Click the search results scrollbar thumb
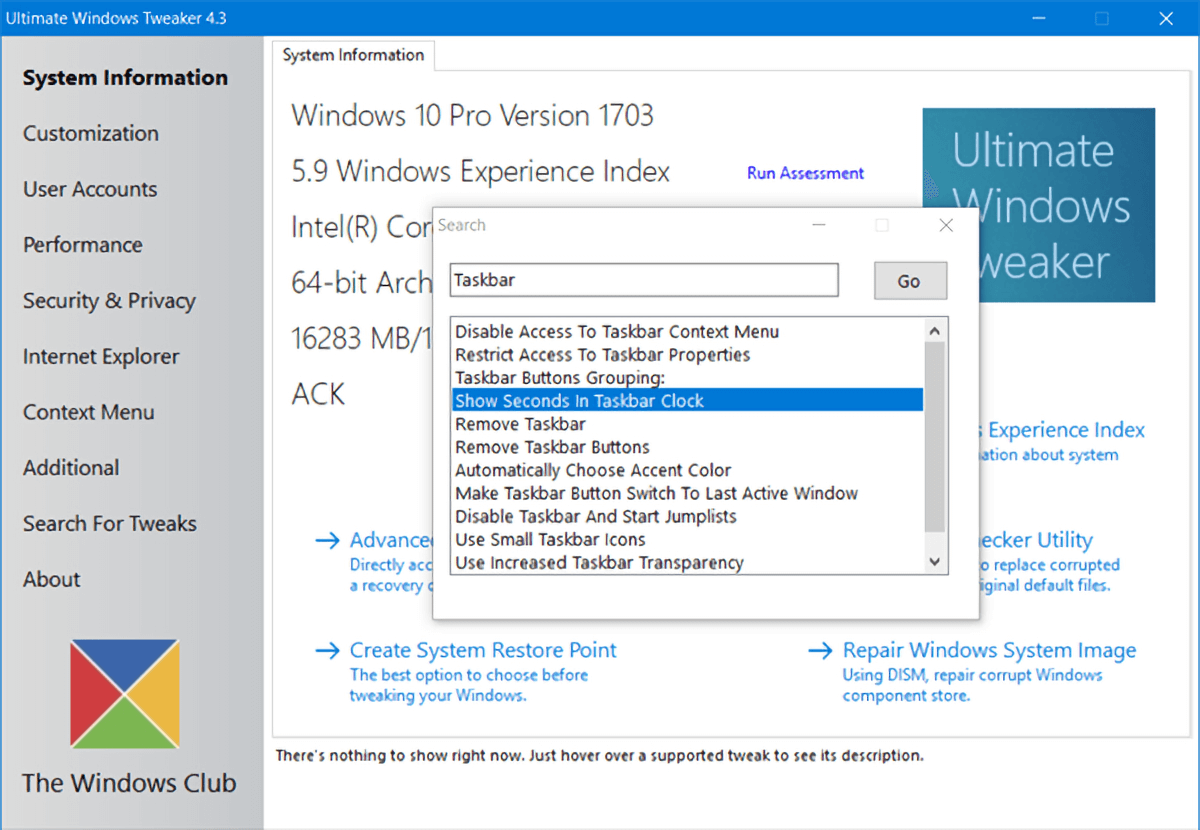The image size is (1200, 830). [x=935, y=437]
